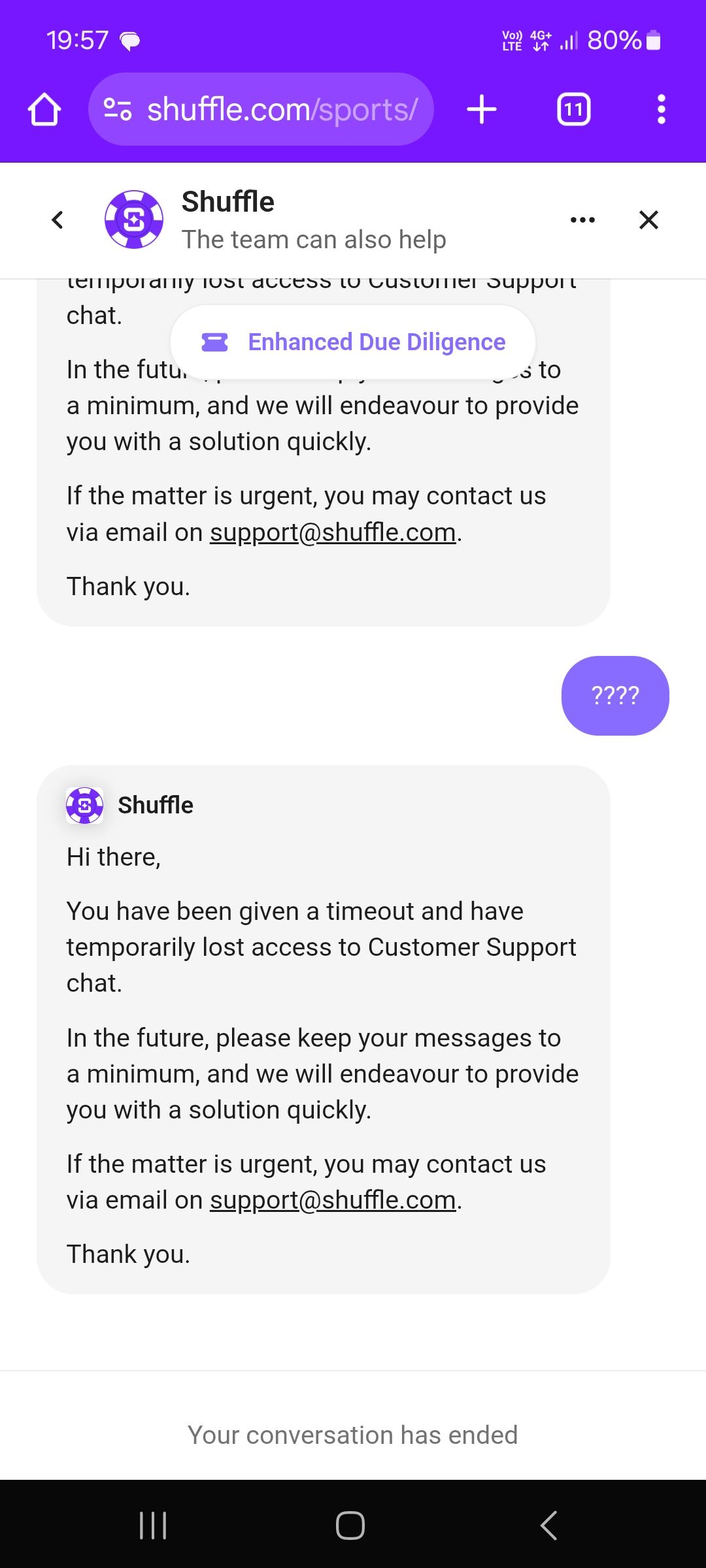This screenshot has width=706, height=1568.
Task: Tap the browser home icon
Action: pos(44,109)
